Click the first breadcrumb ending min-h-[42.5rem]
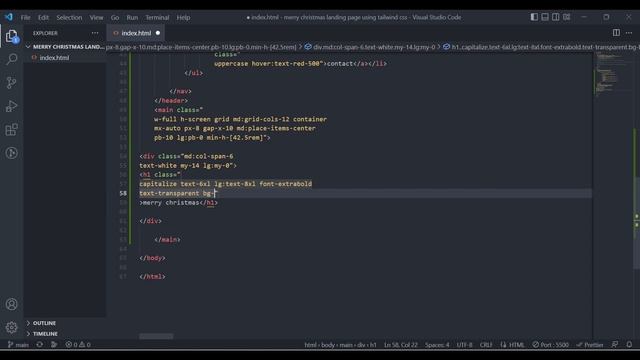The width and height of the screenshot is (640, 360). 201,47
